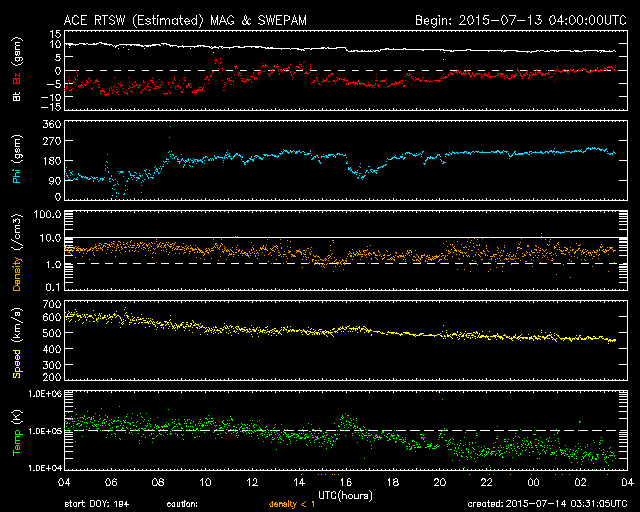Click the "created: 2015-07-14 03:31:05UTC" footer text

[547, 504]
